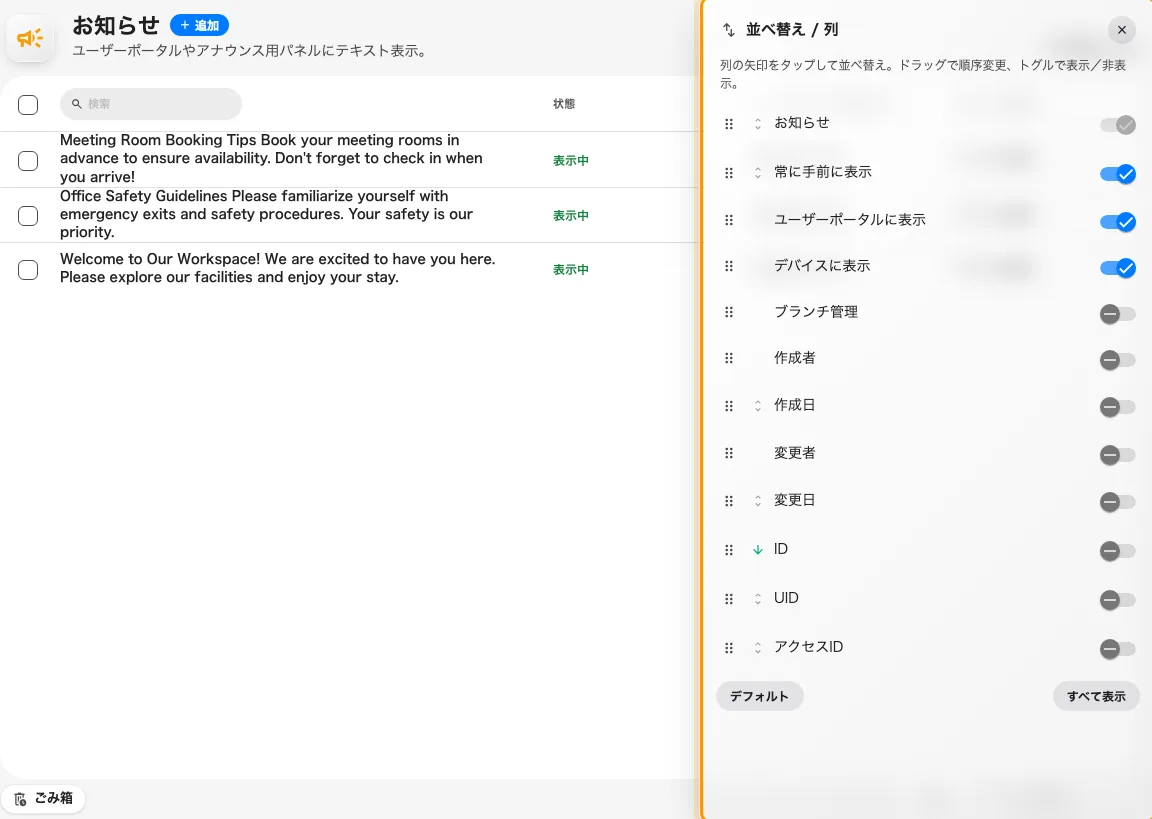This screenshot has height=819, width=1152.
Task: Enable the 作成日 column toggle
Action: [x=1117, y=407]
